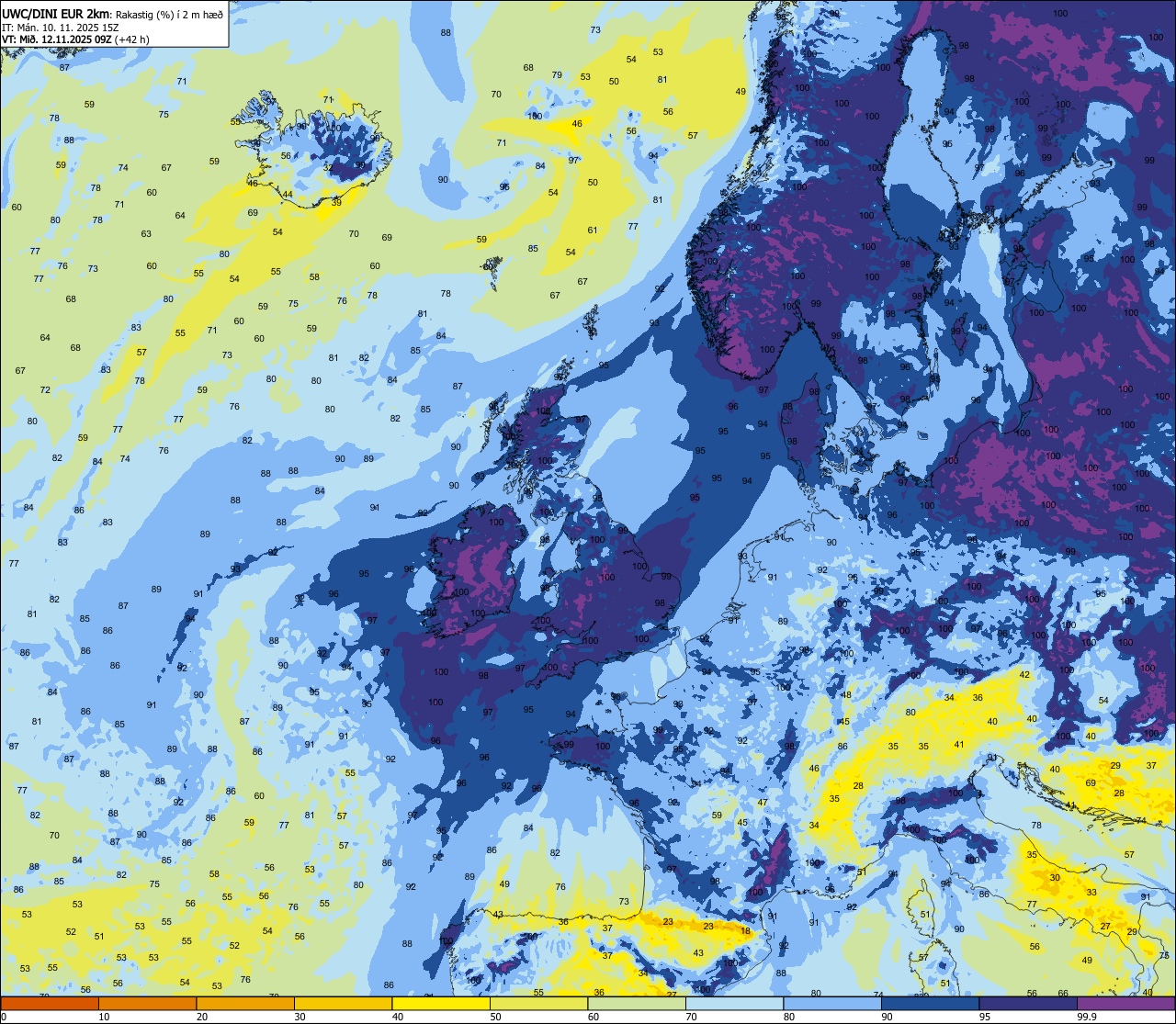Click the humidity value '79' on the map
Image resolution: width=1176 pixels, height=1024 pixels.
pyautogui.click(x=557, y=75)
